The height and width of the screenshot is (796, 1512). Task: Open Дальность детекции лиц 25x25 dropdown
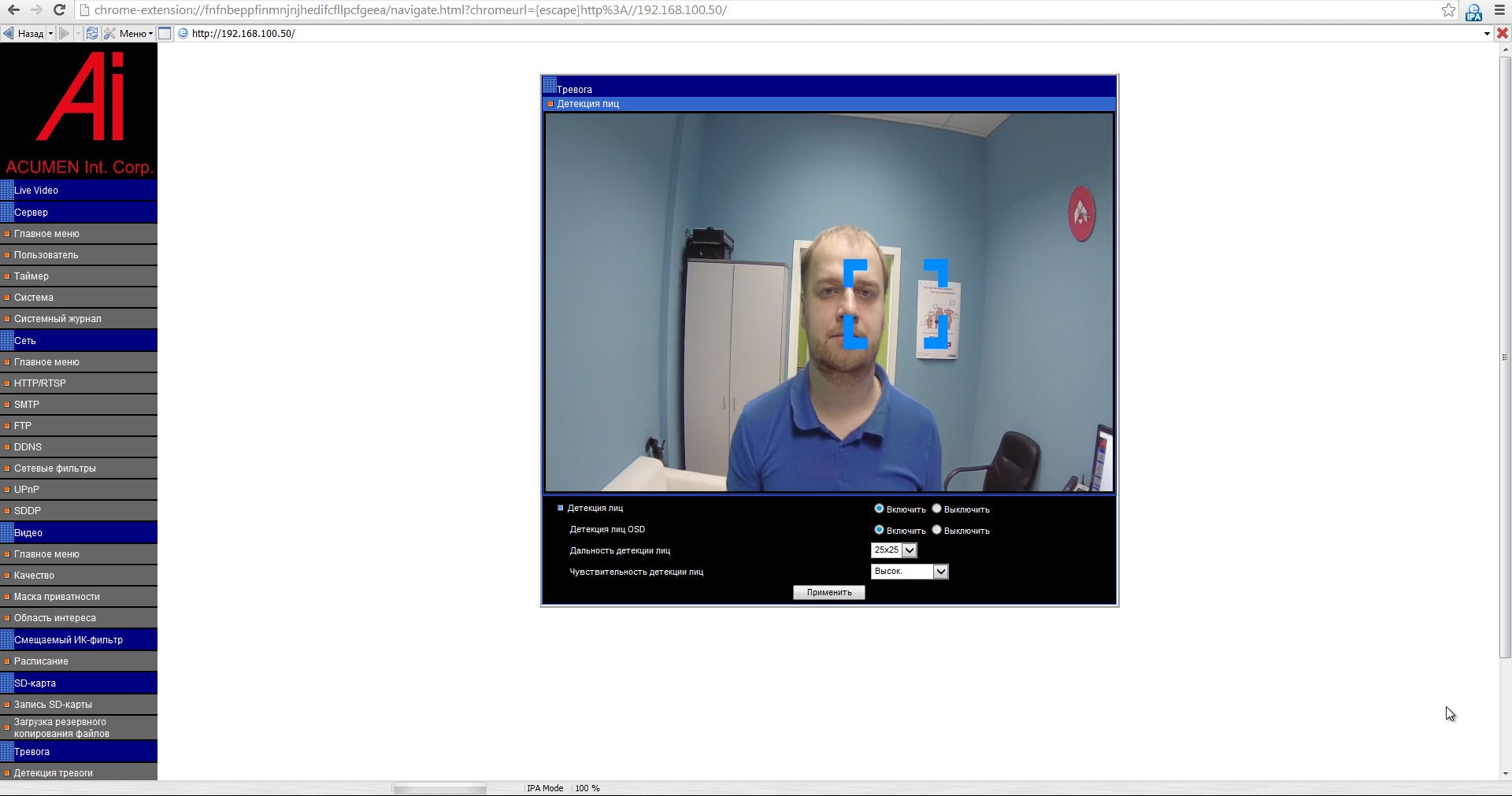pos(894,550)
